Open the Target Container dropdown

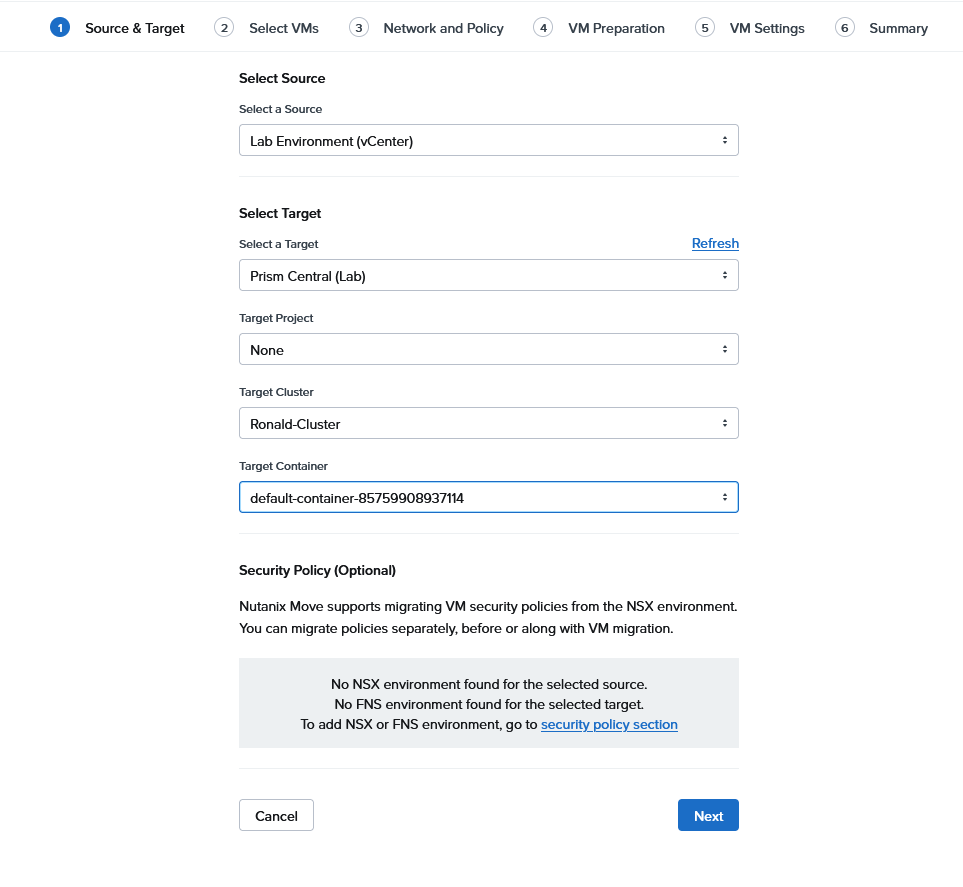click(488, 498)
